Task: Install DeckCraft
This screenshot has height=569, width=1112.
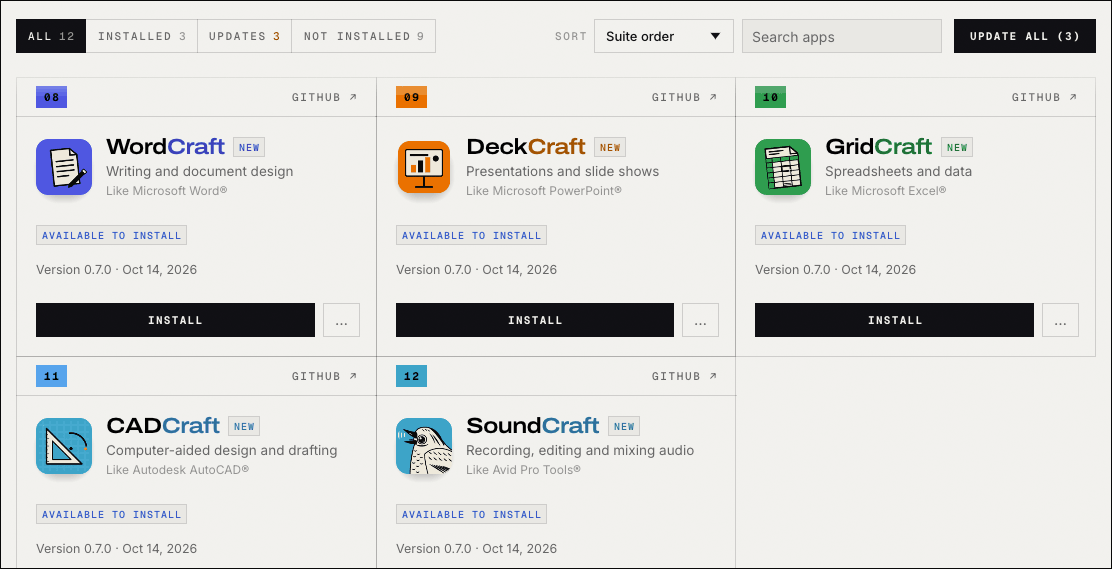Action: pyautogui.click(x=535, y=320)
